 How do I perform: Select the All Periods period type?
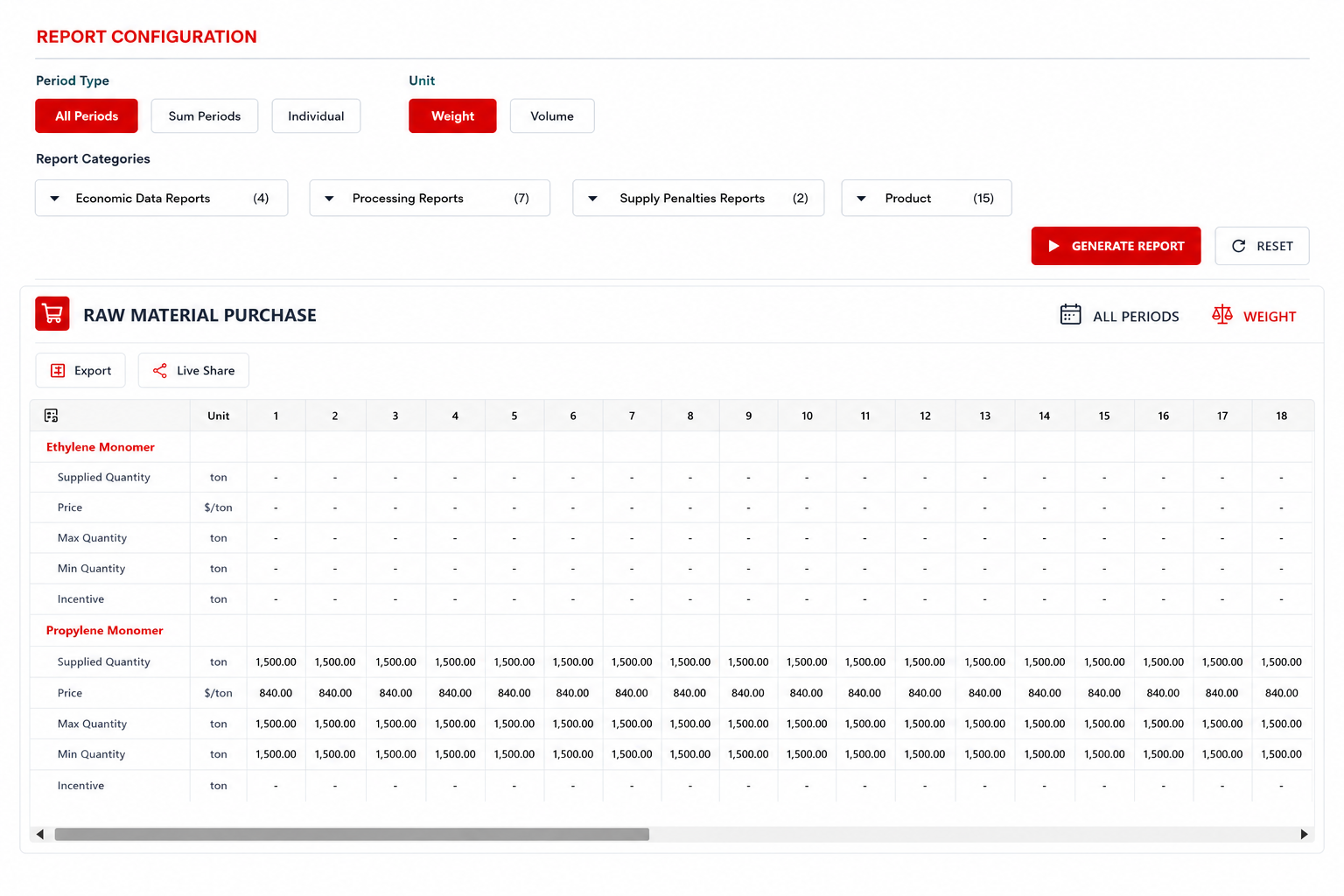pos(87,115)
